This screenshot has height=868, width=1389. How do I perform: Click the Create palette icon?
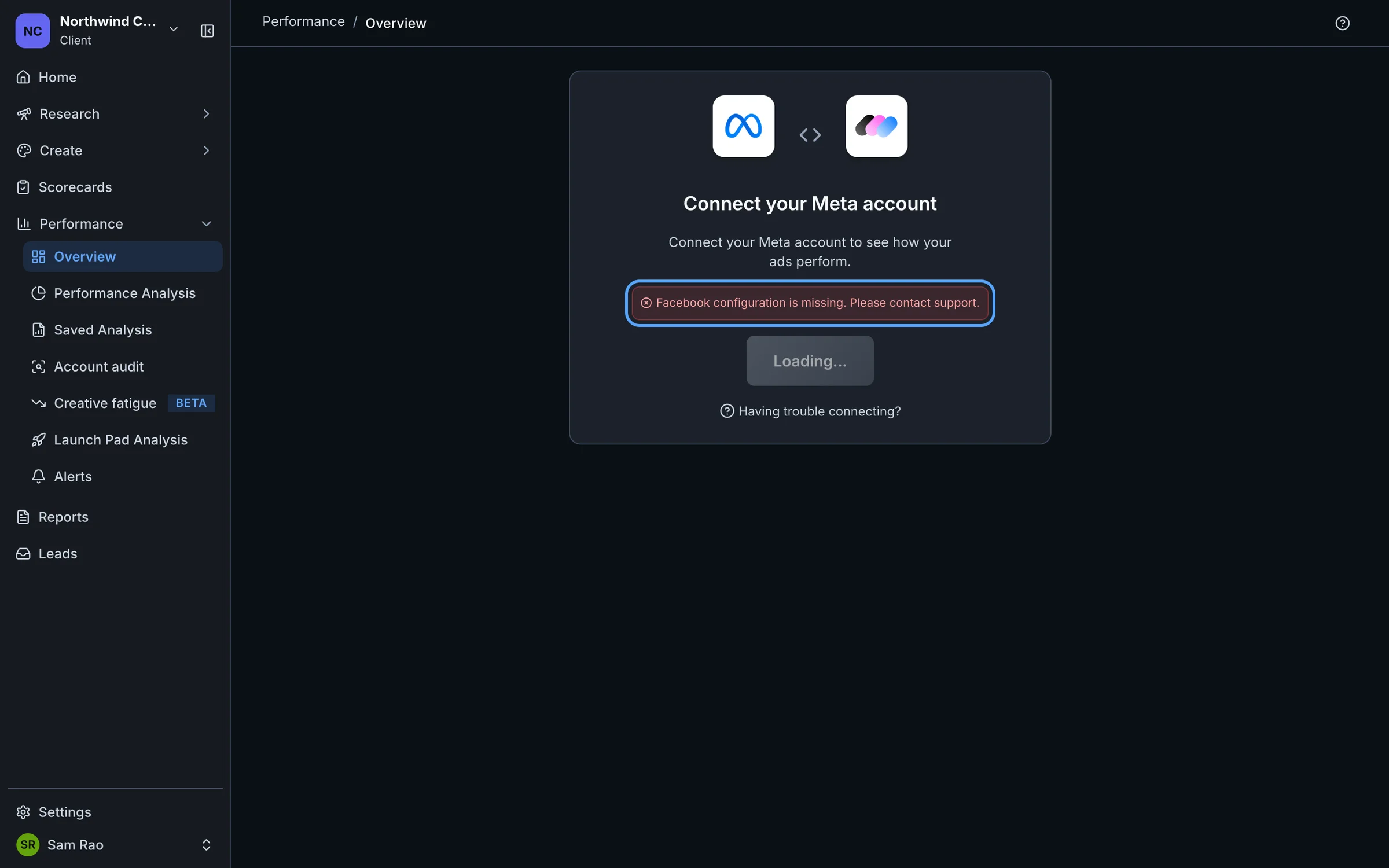(24, 150)
